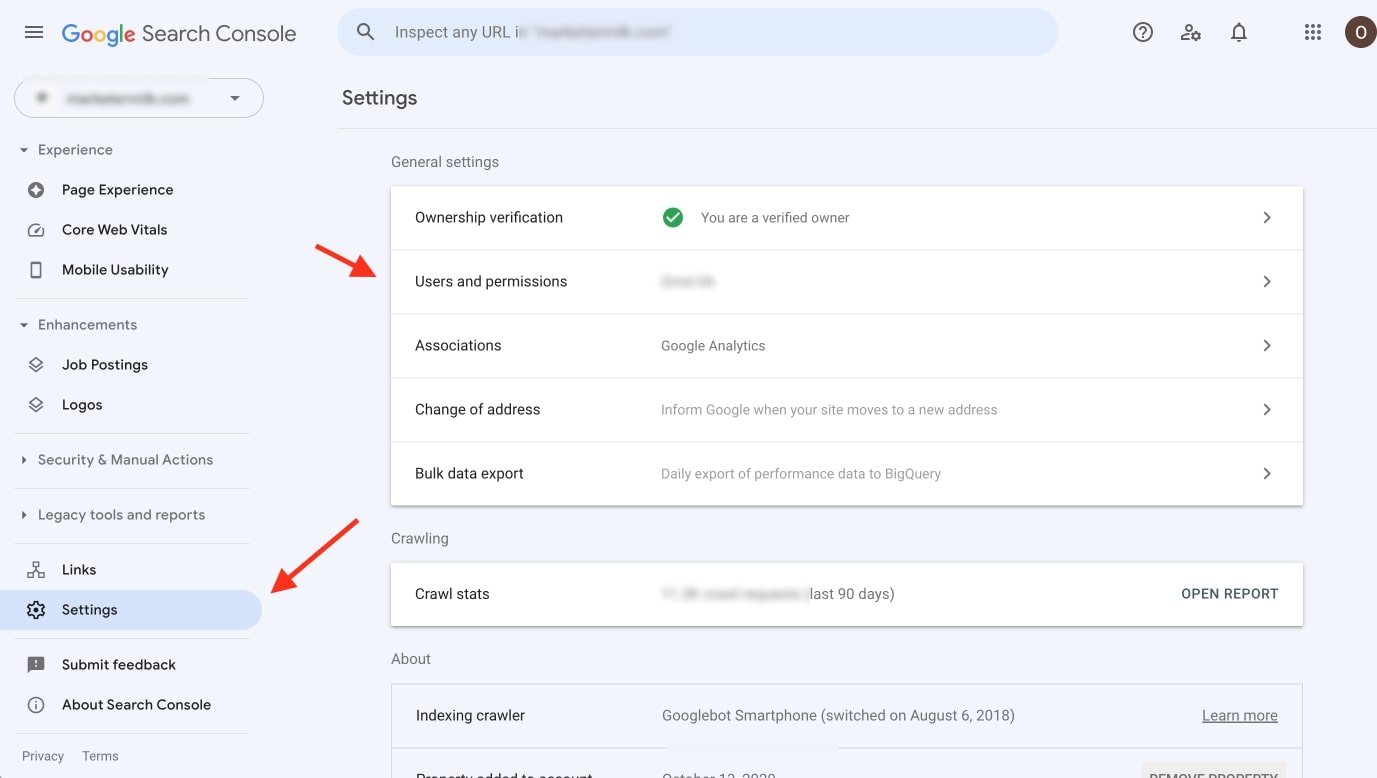This screenshot has width=1377, height=778.
Task: Click the URL inspection search field
Action: (700, 32)
